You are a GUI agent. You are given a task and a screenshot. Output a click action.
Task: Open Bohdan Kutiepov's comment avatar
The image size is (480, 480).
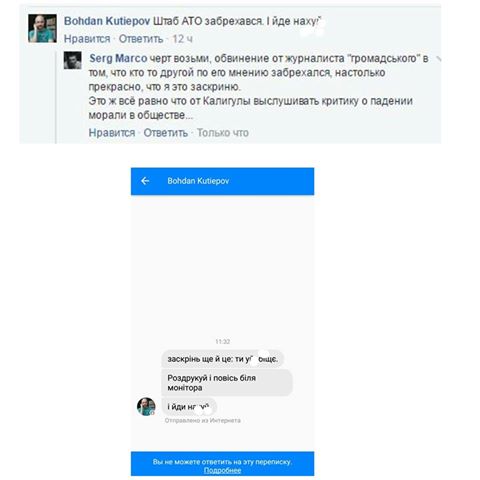pos(42,28)
